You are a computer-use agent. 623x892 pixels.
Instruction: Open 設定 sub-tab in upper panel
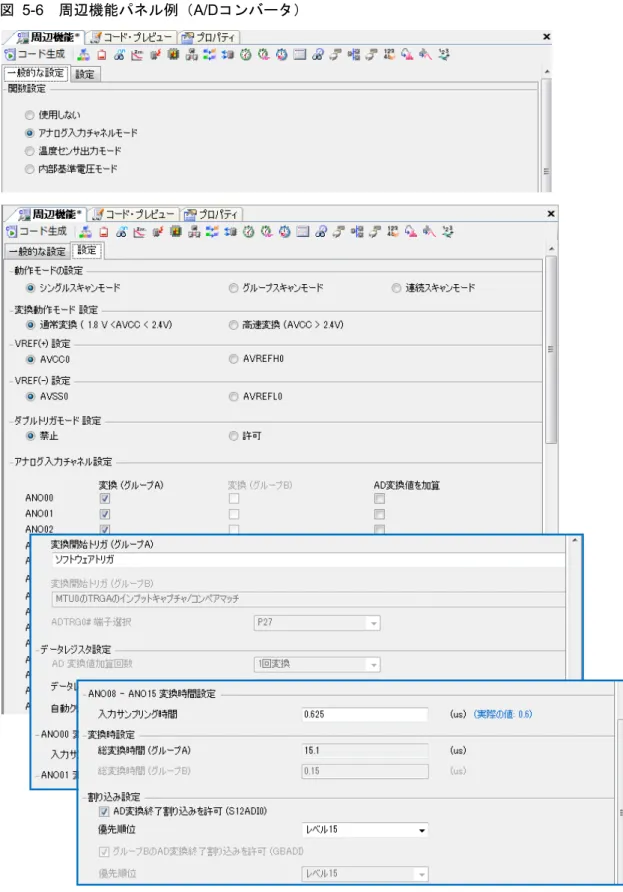click(85, 74)
